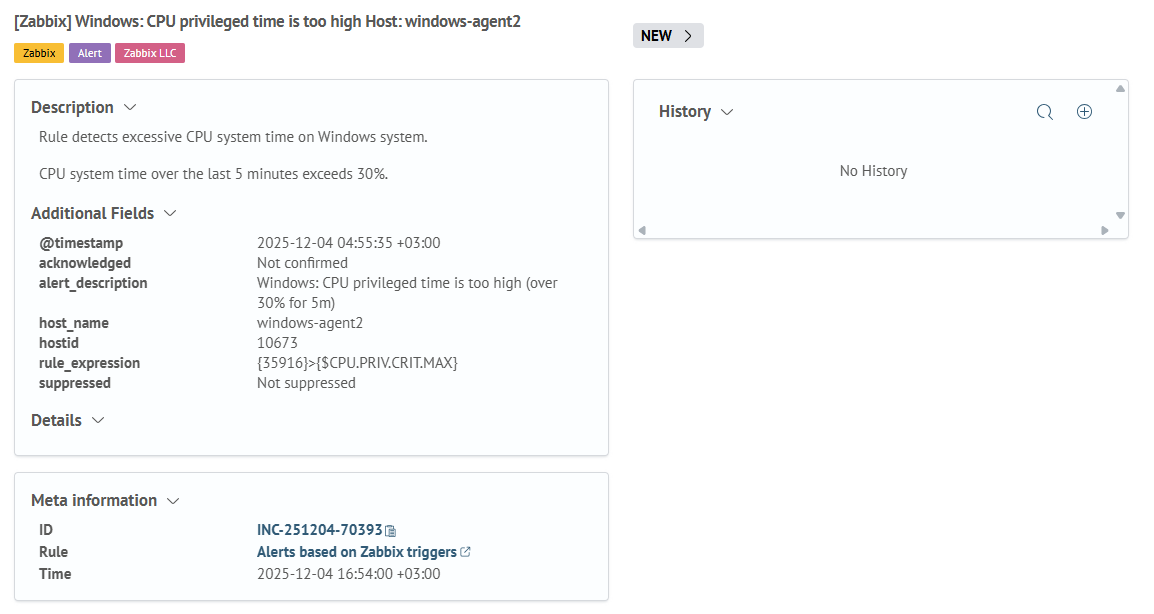Click the search icon in History panel
This screenshot has height=614, width=1154.
point(1045,112)
